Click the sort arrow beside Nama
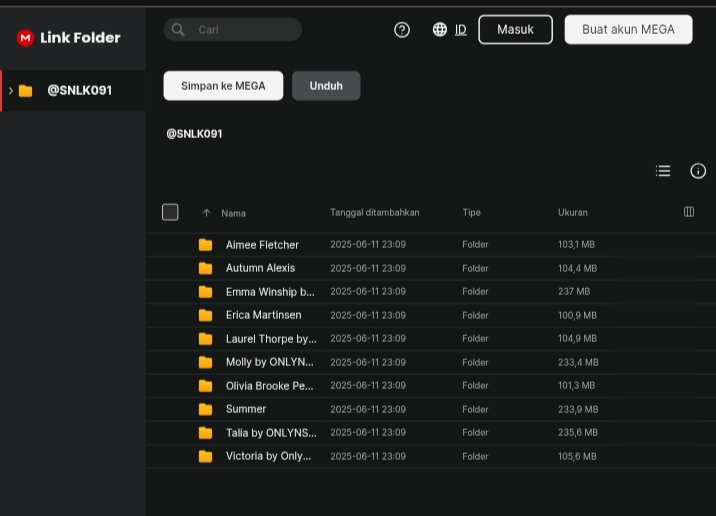 coord(206,213)
